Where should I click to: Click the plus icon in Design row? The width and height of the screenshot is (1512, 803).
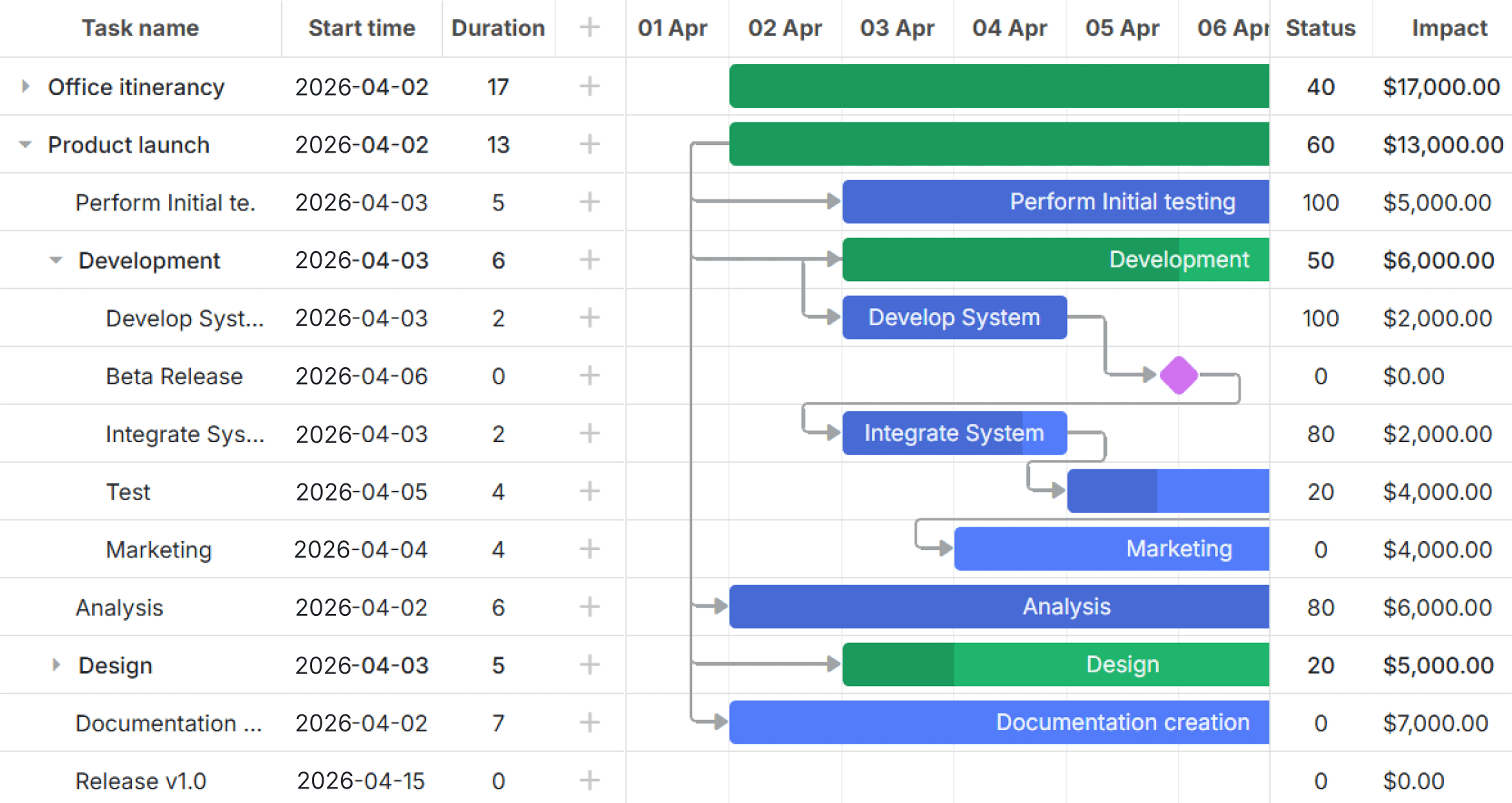589,664
